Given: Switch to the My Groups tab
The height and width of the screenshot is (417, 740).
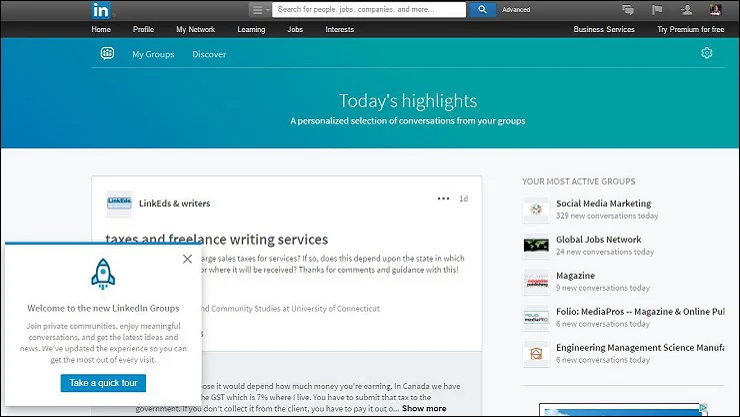Looking at the screenshot, I should click(153, 54).
